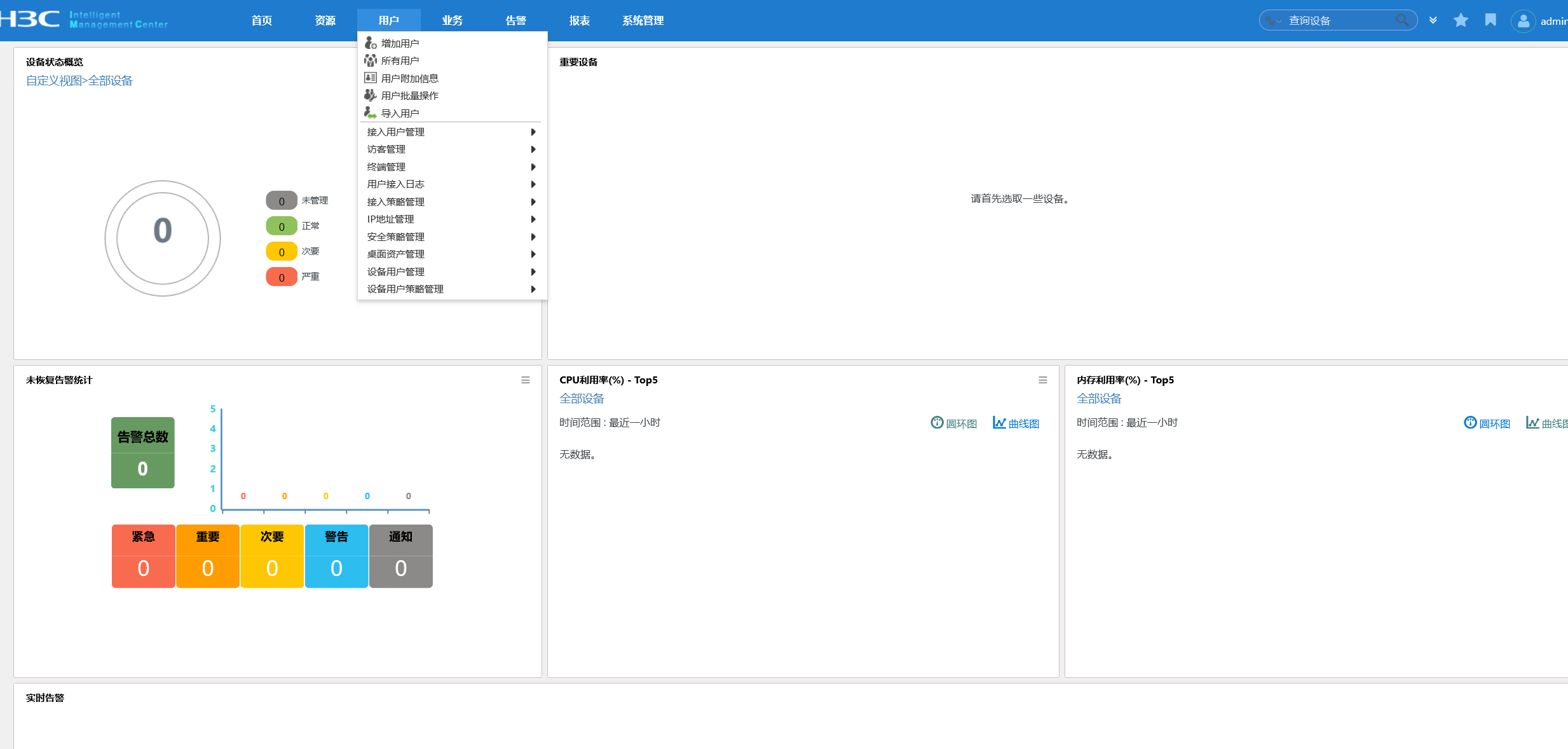Click the All Users group icon
Image resolution: width=1568 pixels, height=749 pixels.
click(371, 60)
